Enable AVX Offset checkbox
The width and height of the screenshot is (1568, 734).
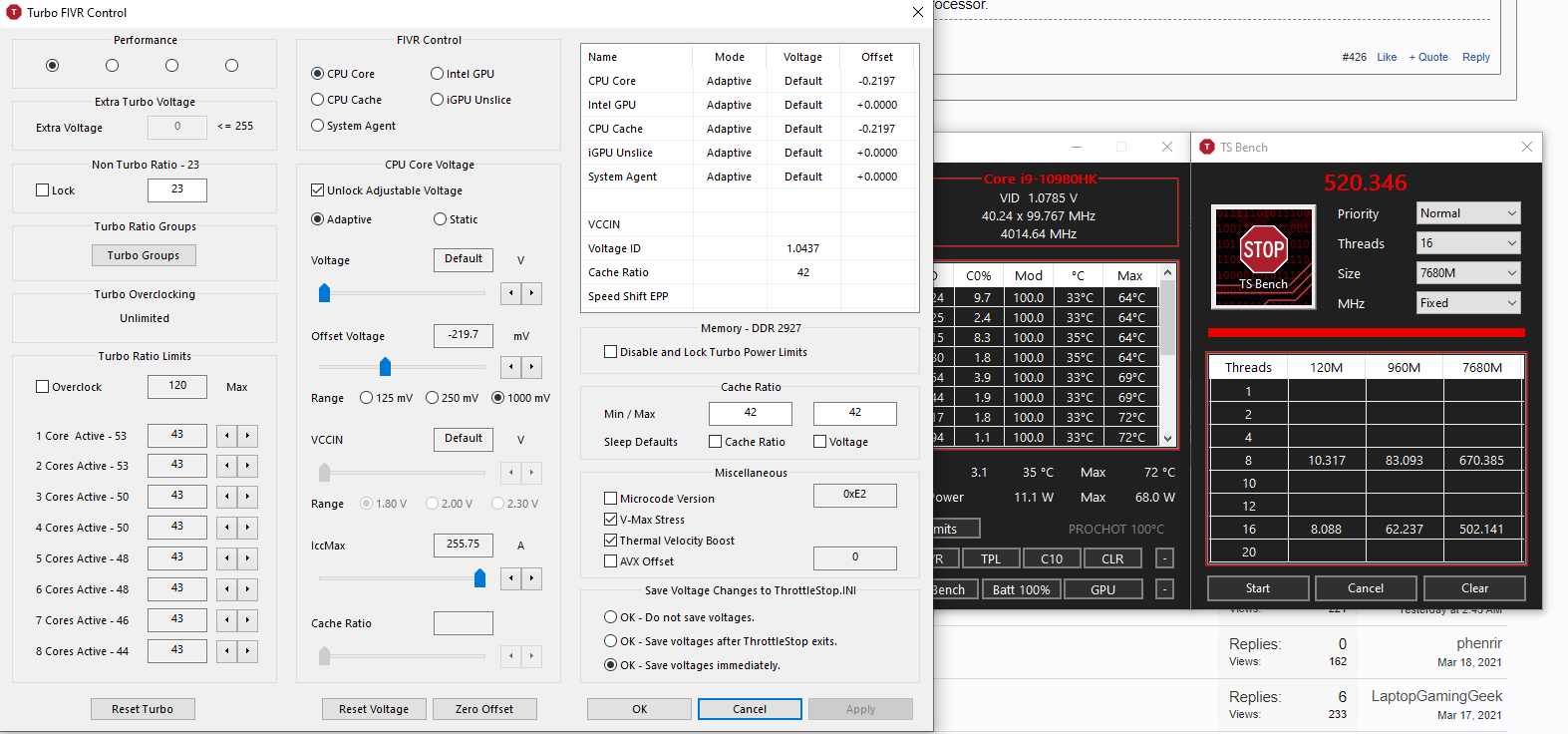point(639,561)
